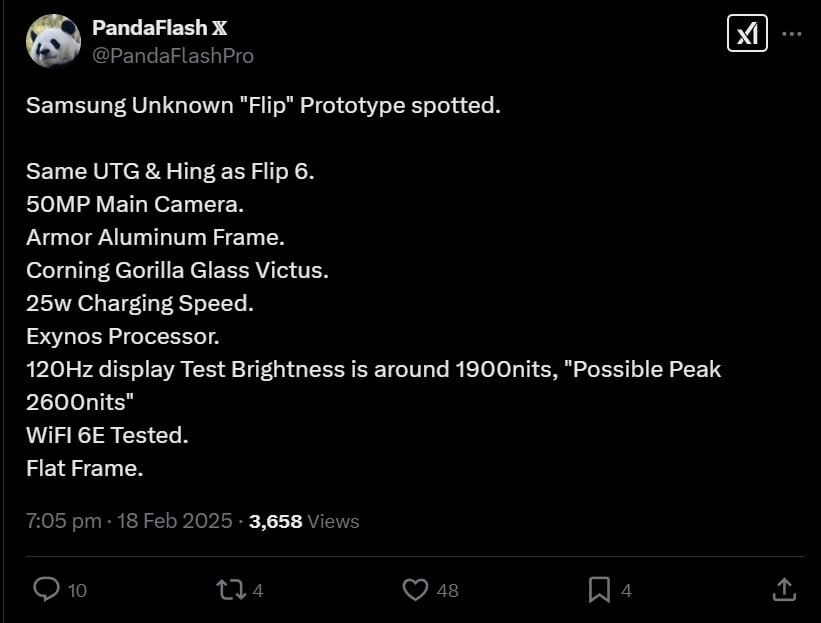This screenshot has width=821, height=623.
Task: Open the share post arrow icon
Action: tap(785, 590)
